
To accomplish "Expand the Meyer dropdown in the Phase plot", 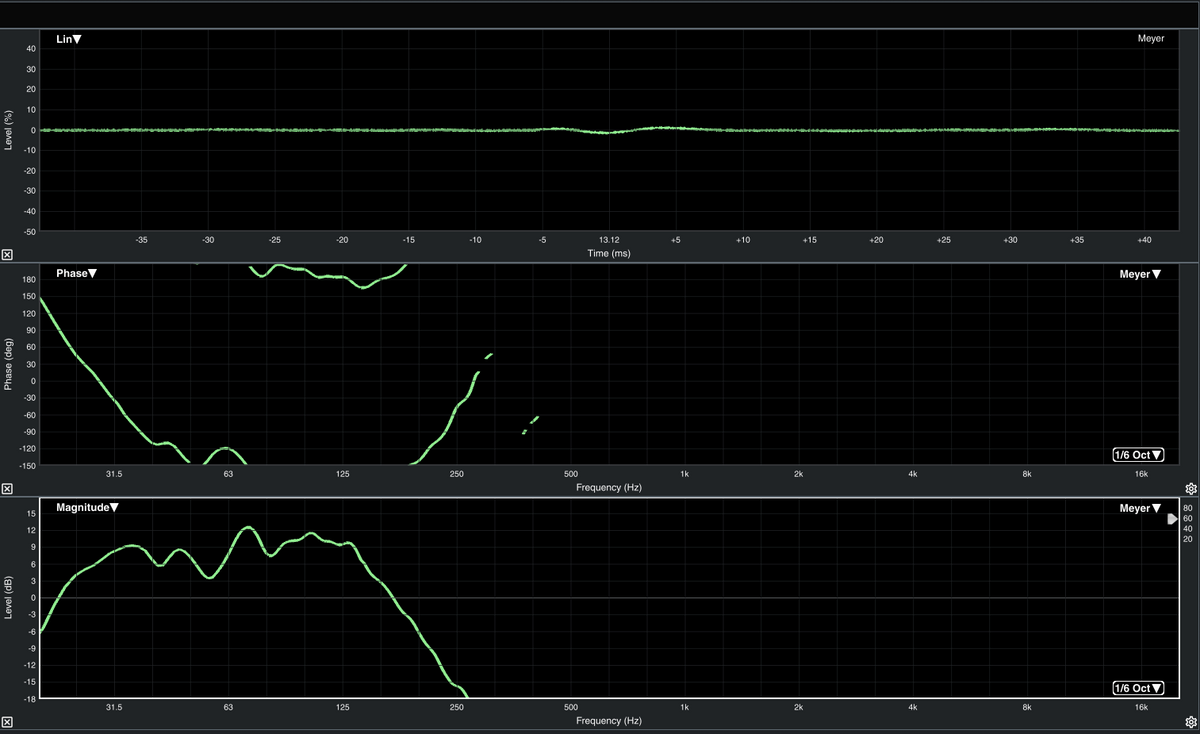I will [x=1141, y=274].
